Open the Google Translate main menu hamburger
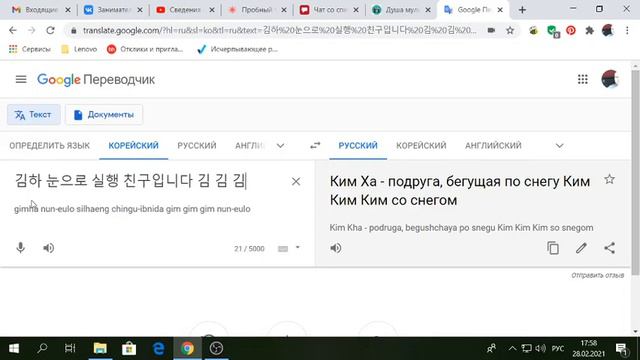 pyautogui.click(x=21, y=79)
